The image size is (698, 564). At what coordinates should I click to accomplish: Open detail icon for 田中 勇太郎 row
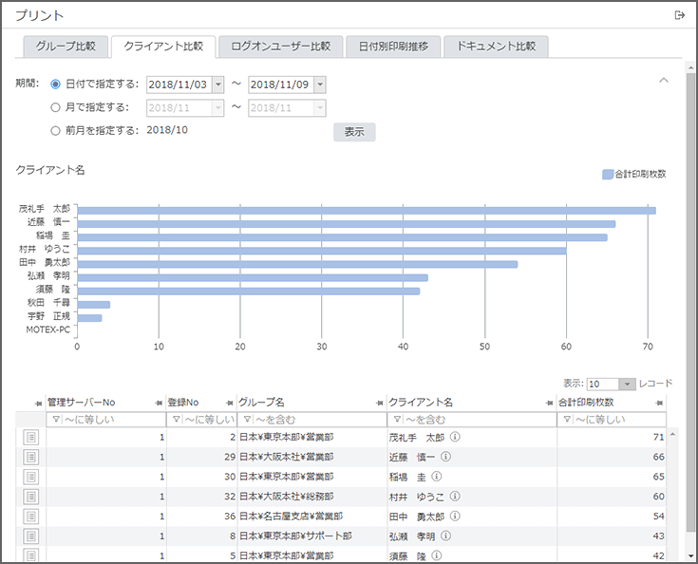coord(31,516)
